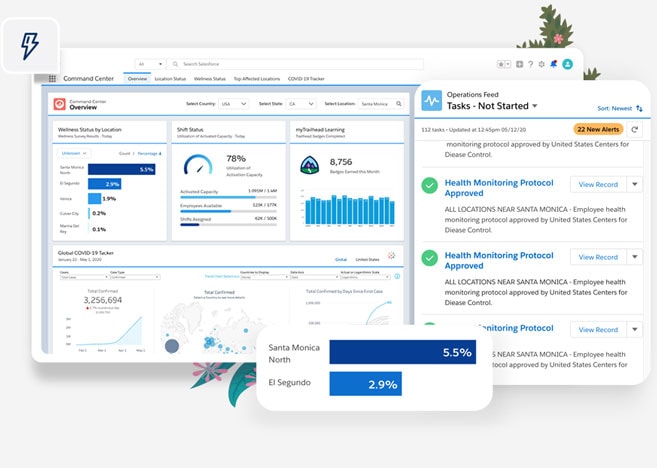Click the Employees Available progress bar
The width and height of the screenshot is (657, 468).
coord(228,211)
